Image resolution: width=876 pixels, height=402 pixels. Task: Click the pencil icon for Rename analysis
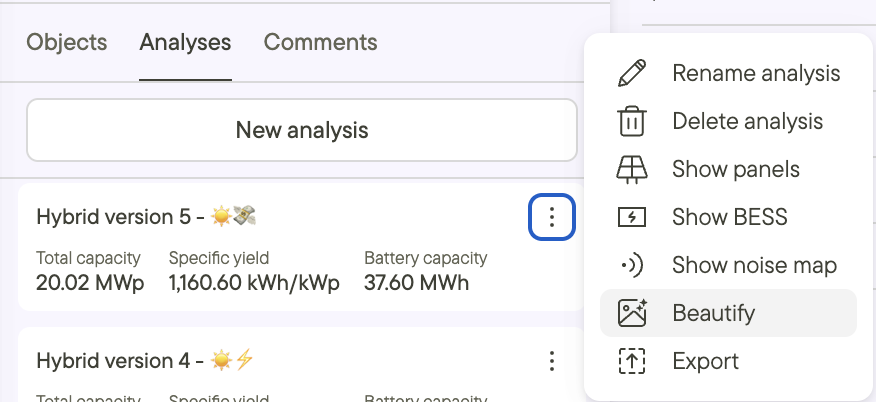tap(631, 73)
